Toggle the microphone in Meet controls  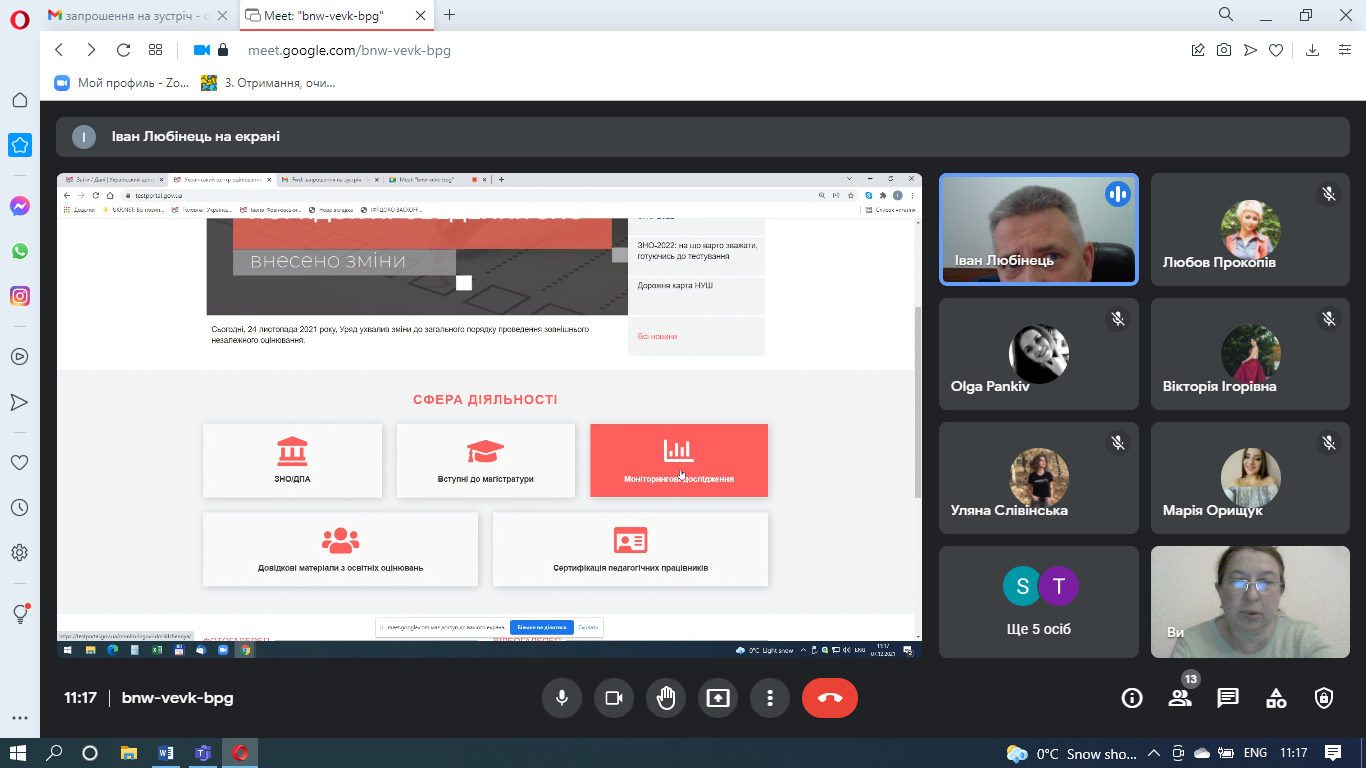562,698
